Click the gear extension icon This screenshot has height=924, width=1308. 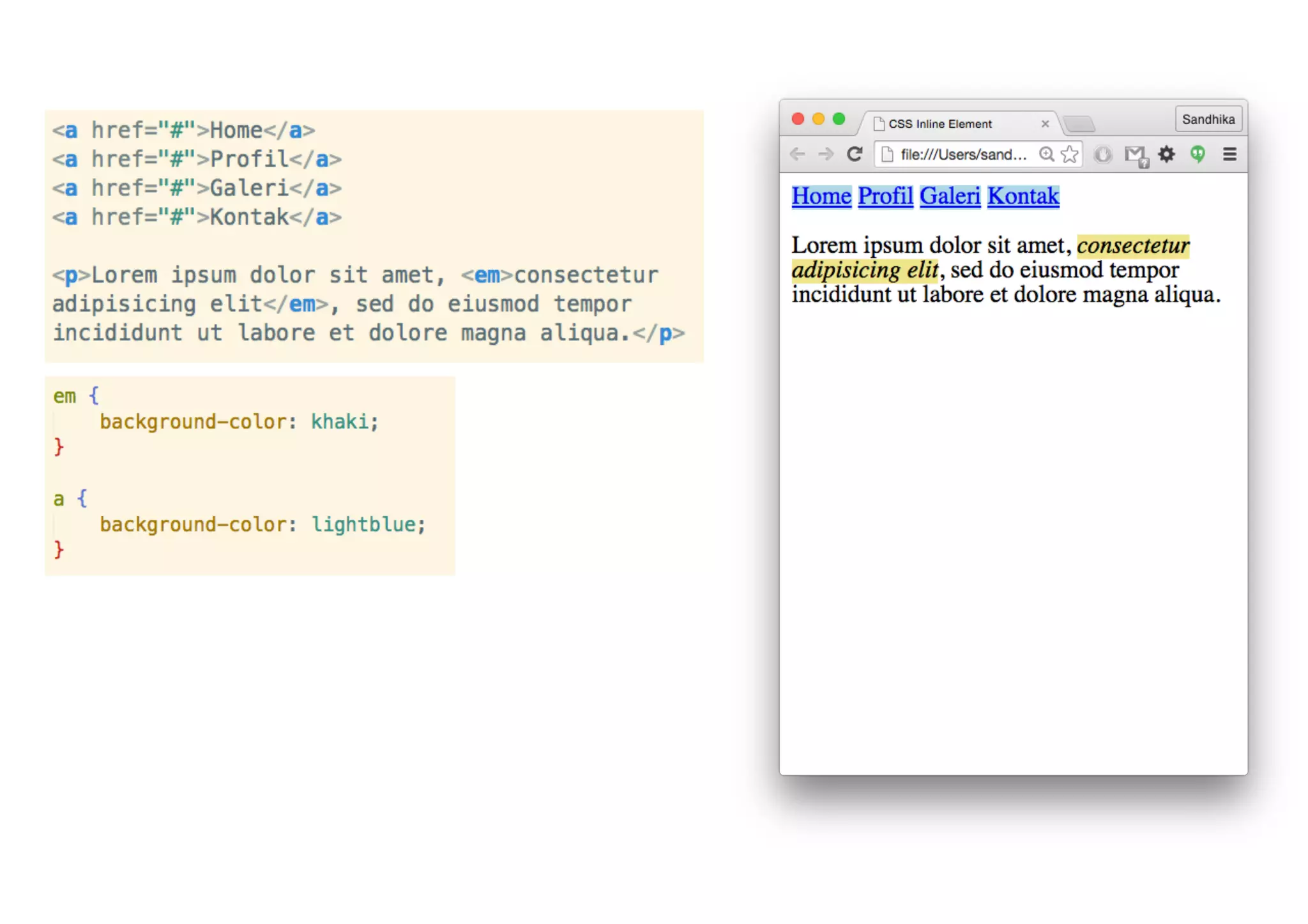click(1167, 155)
